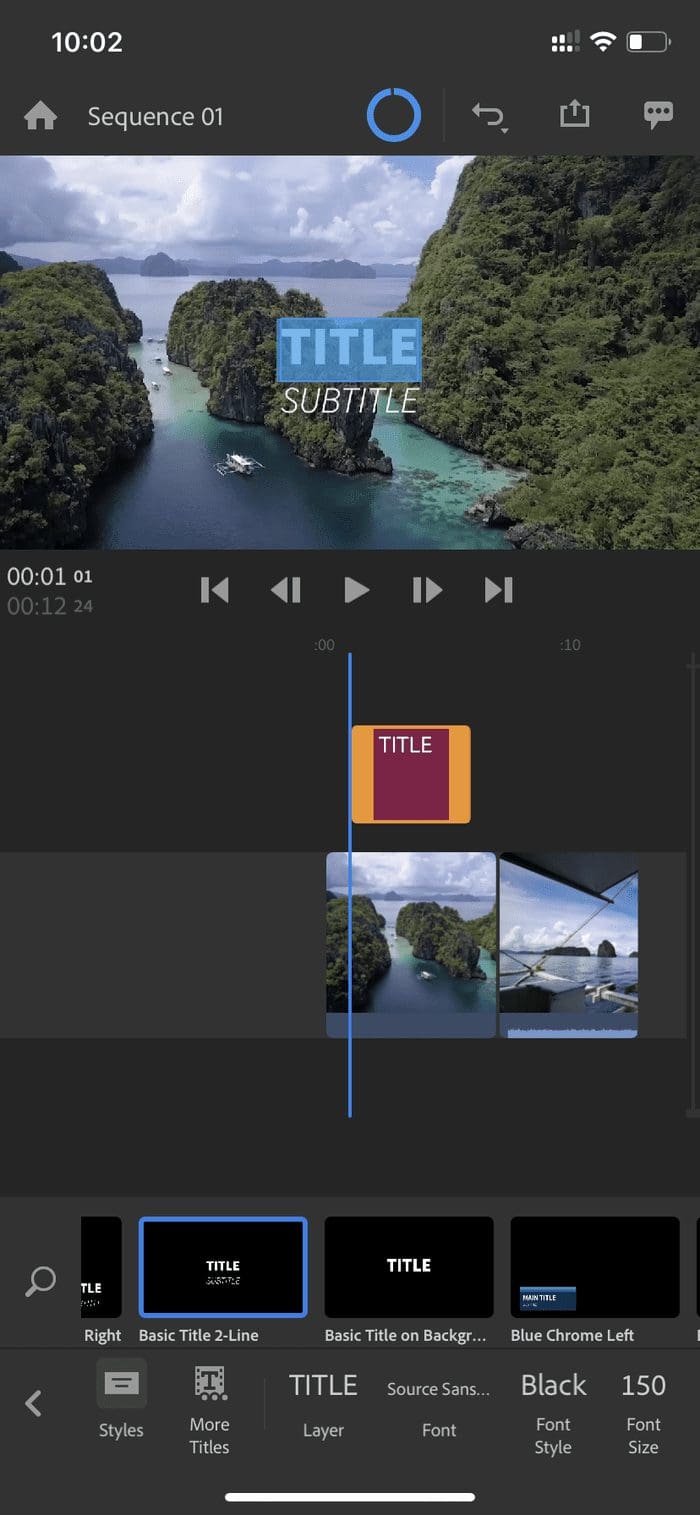Select the island aerial video clip
The image size is (700, 1515).
pyautogui.click(x=411, y=945)
